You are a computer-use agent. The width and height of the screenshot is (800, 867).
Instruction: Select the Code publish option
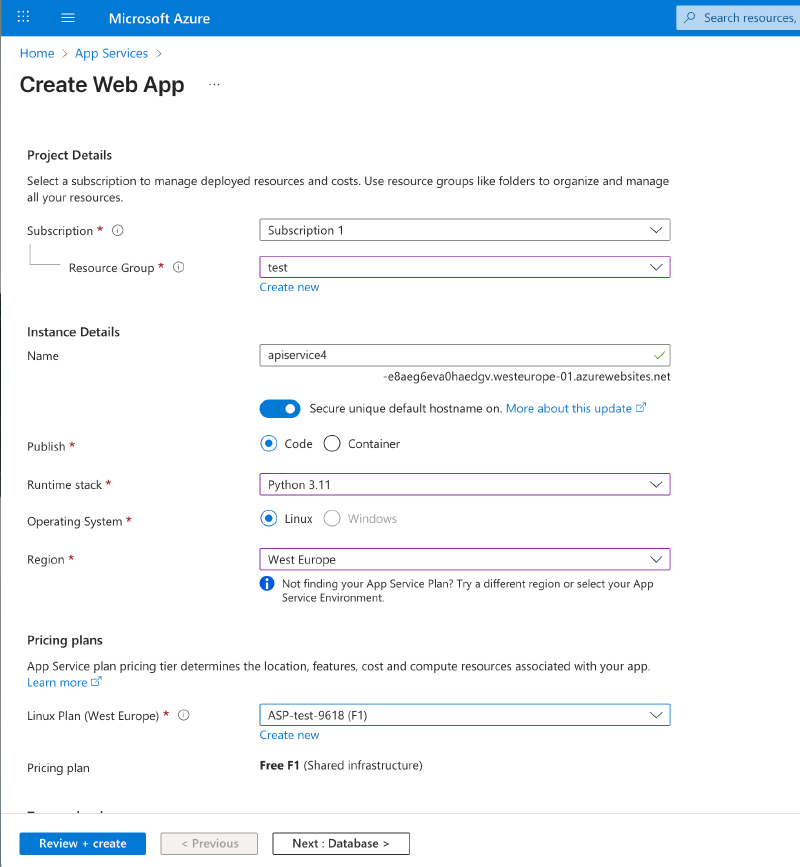tap(269, 443)
